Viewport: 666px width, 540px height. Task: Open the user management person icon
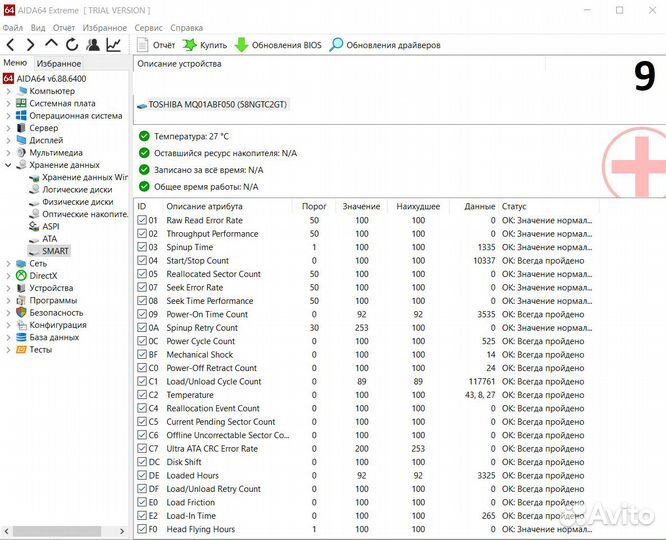(93, 45)
